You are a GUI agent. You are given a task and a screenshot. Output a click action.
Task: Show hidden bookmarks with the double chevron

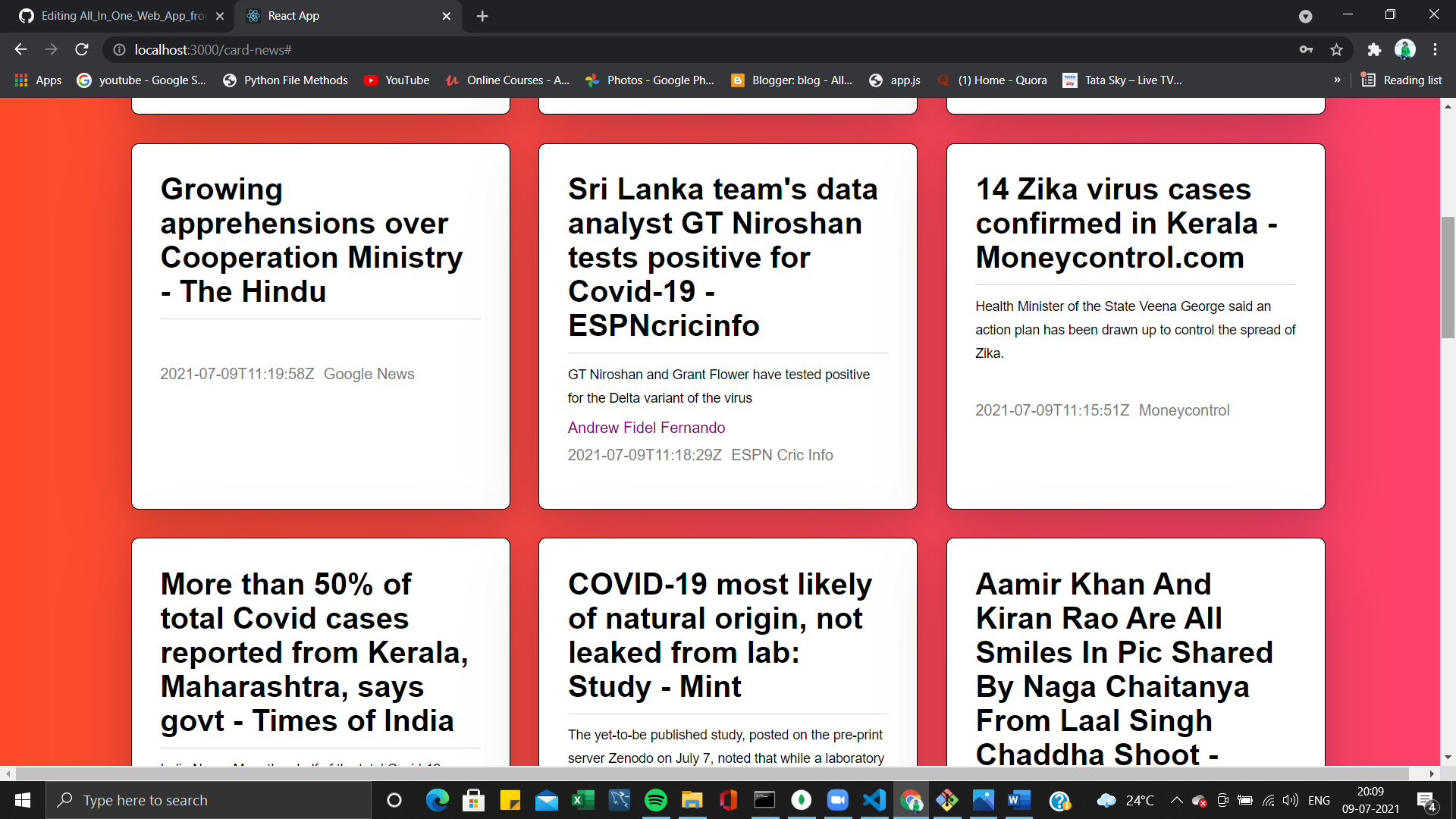pos(1337,80)
